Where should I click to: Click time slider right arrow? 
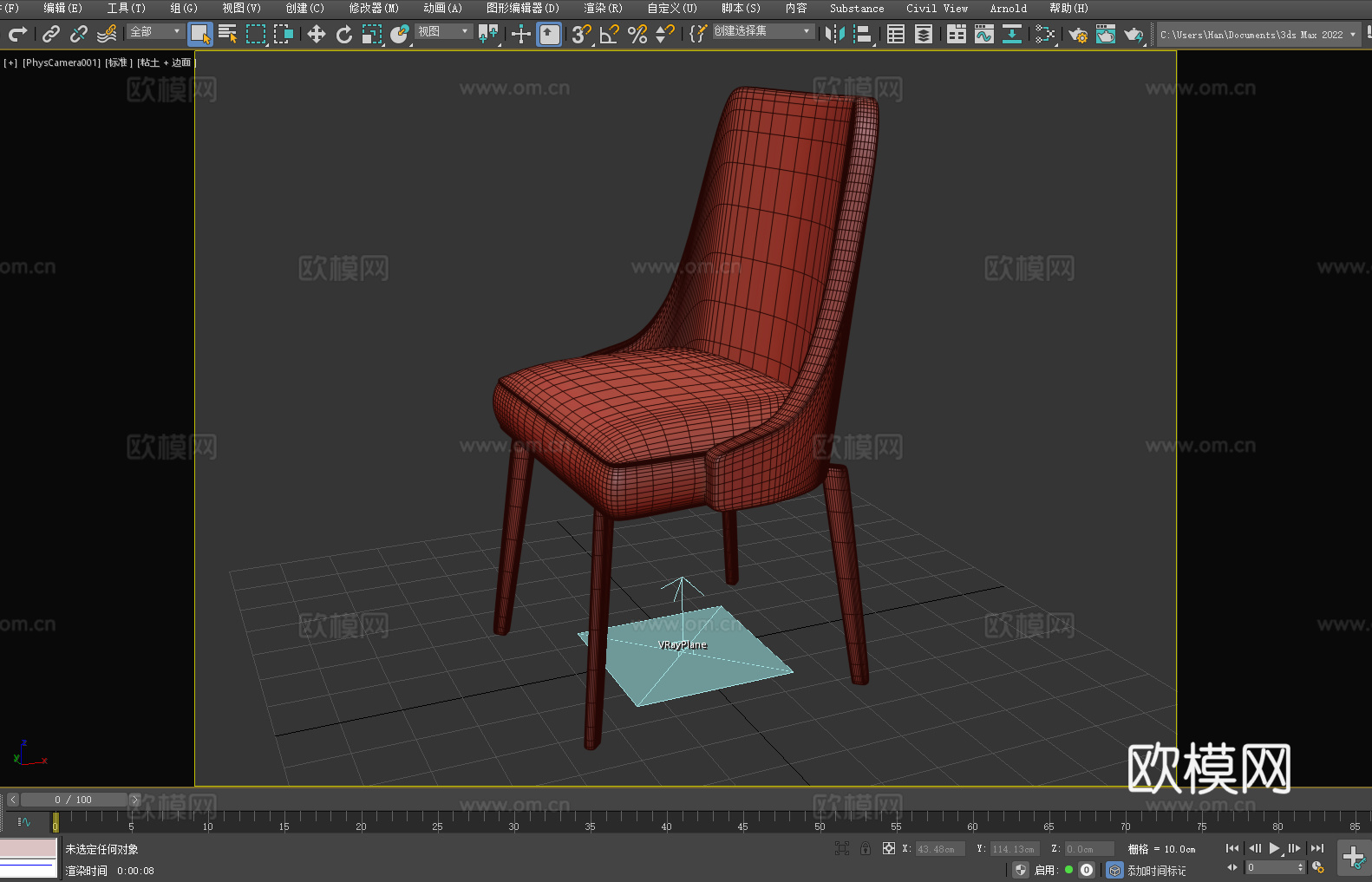coord(134,800)
